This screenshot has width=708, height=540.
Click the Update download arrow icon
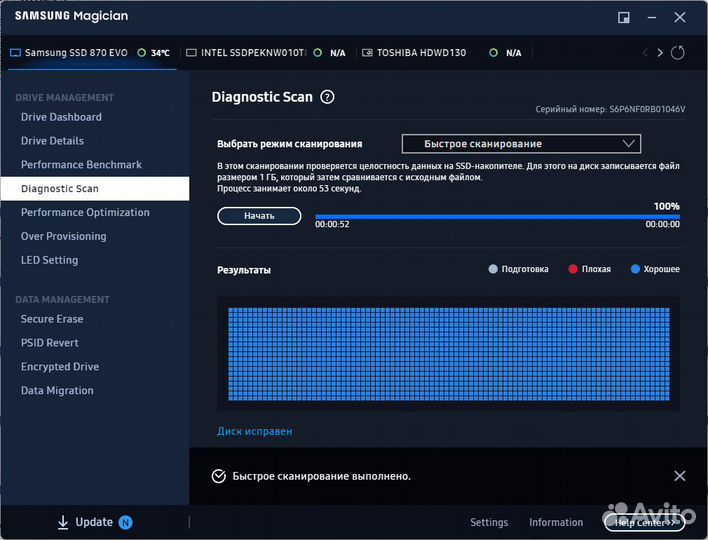pyautogui.click(x=62, y=522)
